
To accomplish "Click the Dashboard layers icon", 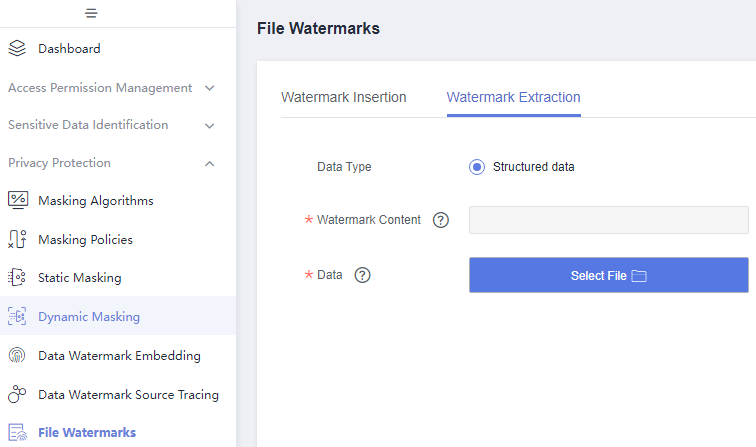I will (x=17, y=48).
